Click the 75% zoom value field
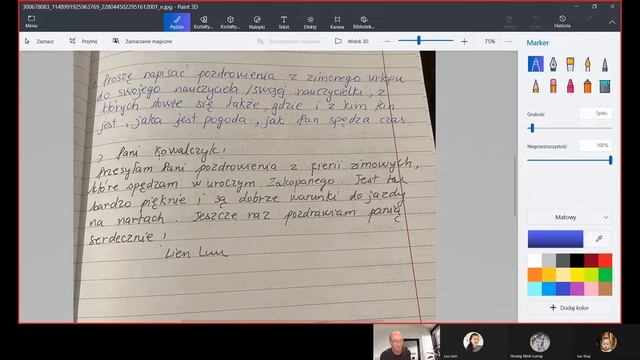This screenshot has height=360, width=640. tap(489, 41)
